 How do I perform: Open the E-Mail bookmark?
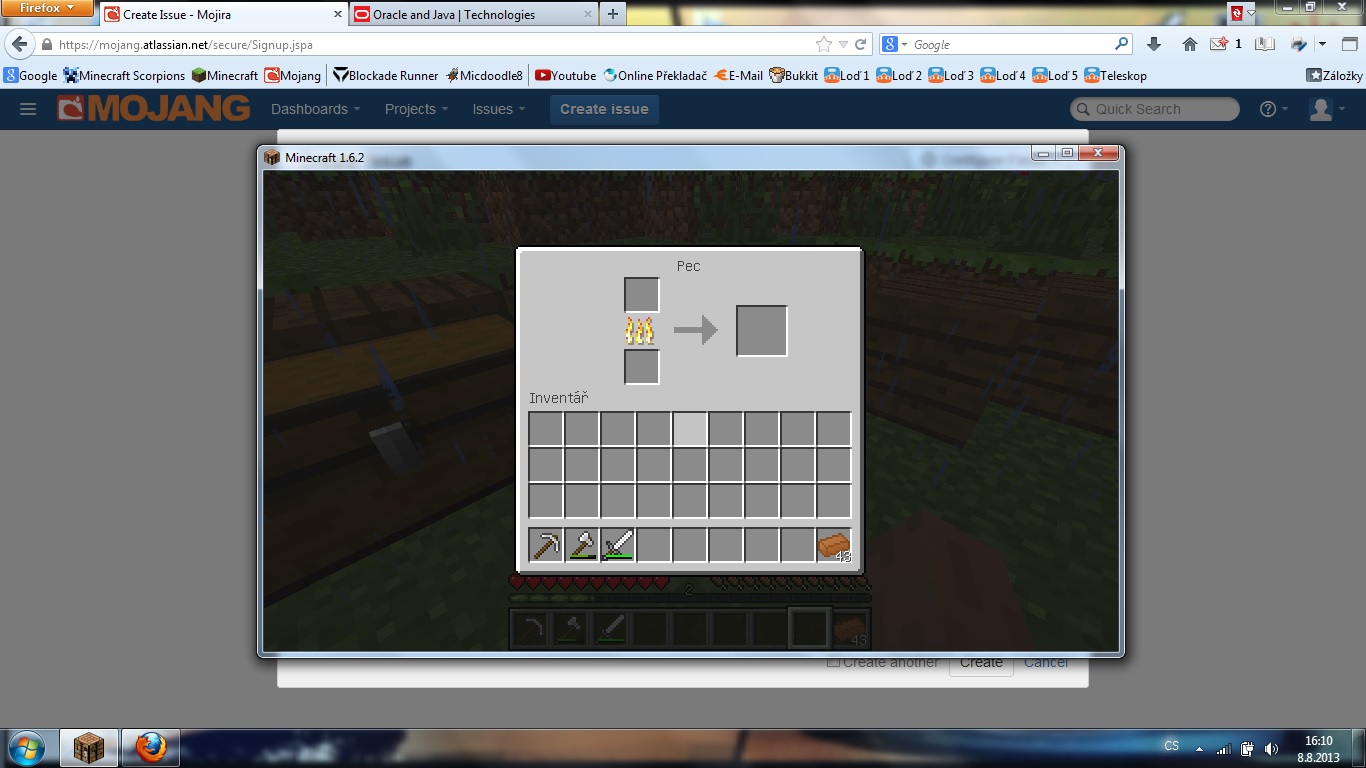[739, 75]
